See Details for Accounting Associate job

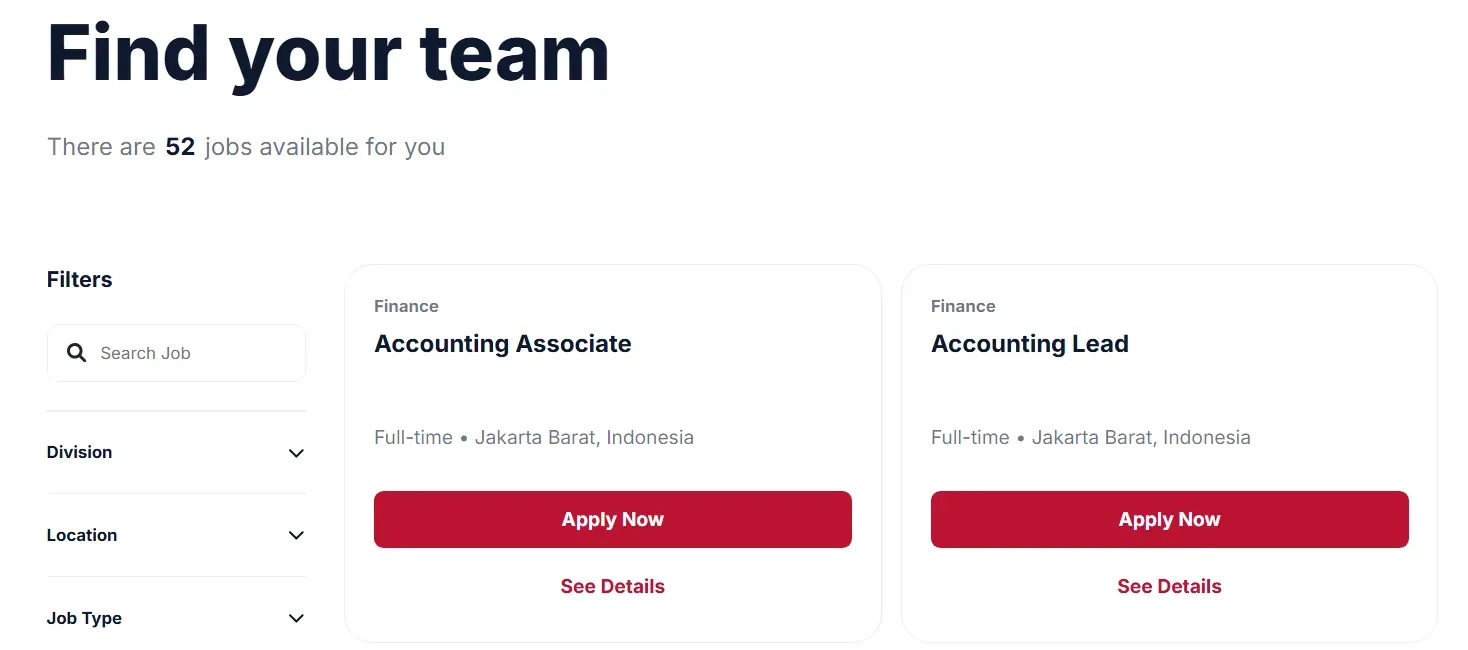coord(612,586)
